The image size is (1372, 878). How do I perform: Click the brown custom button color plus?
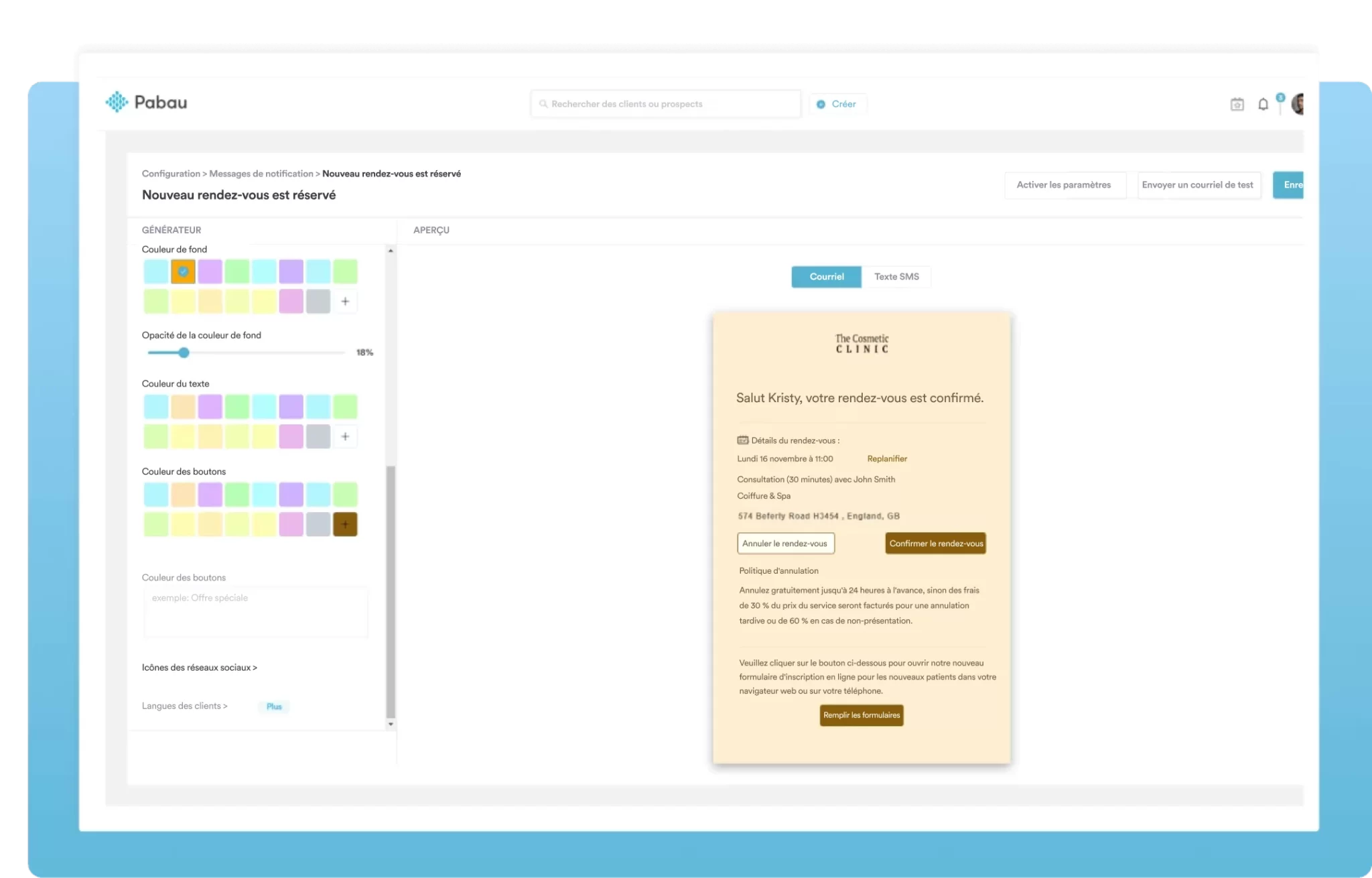click(x=345, y=524)
